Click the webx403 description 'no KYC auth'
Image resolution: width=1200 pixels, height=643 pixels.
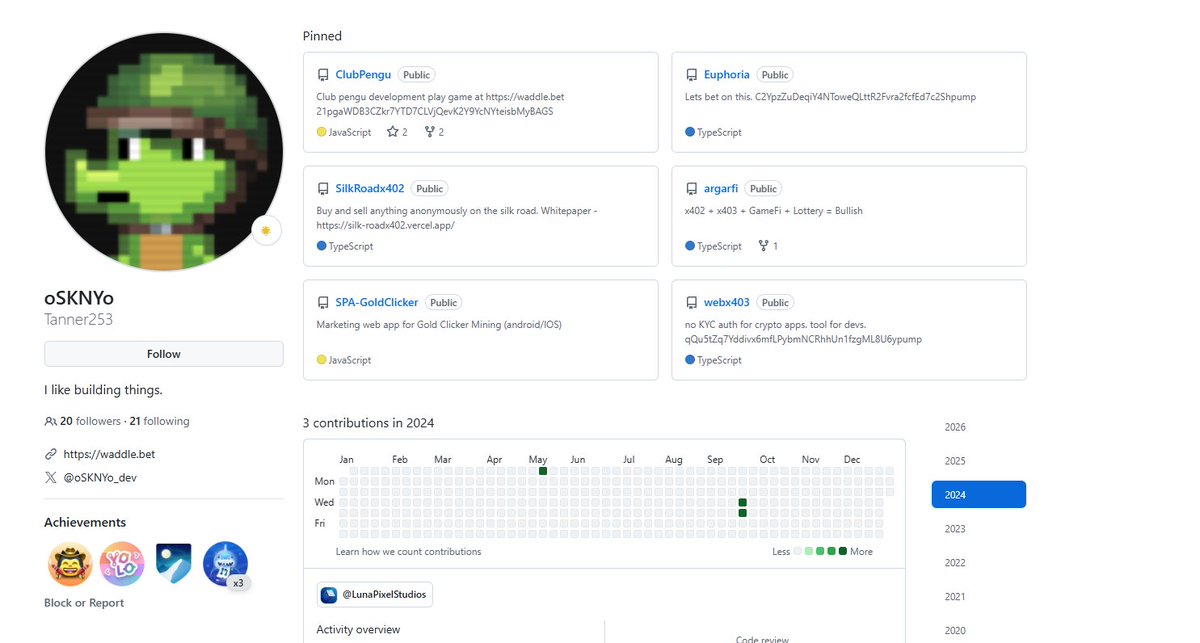tap(804, 332)
